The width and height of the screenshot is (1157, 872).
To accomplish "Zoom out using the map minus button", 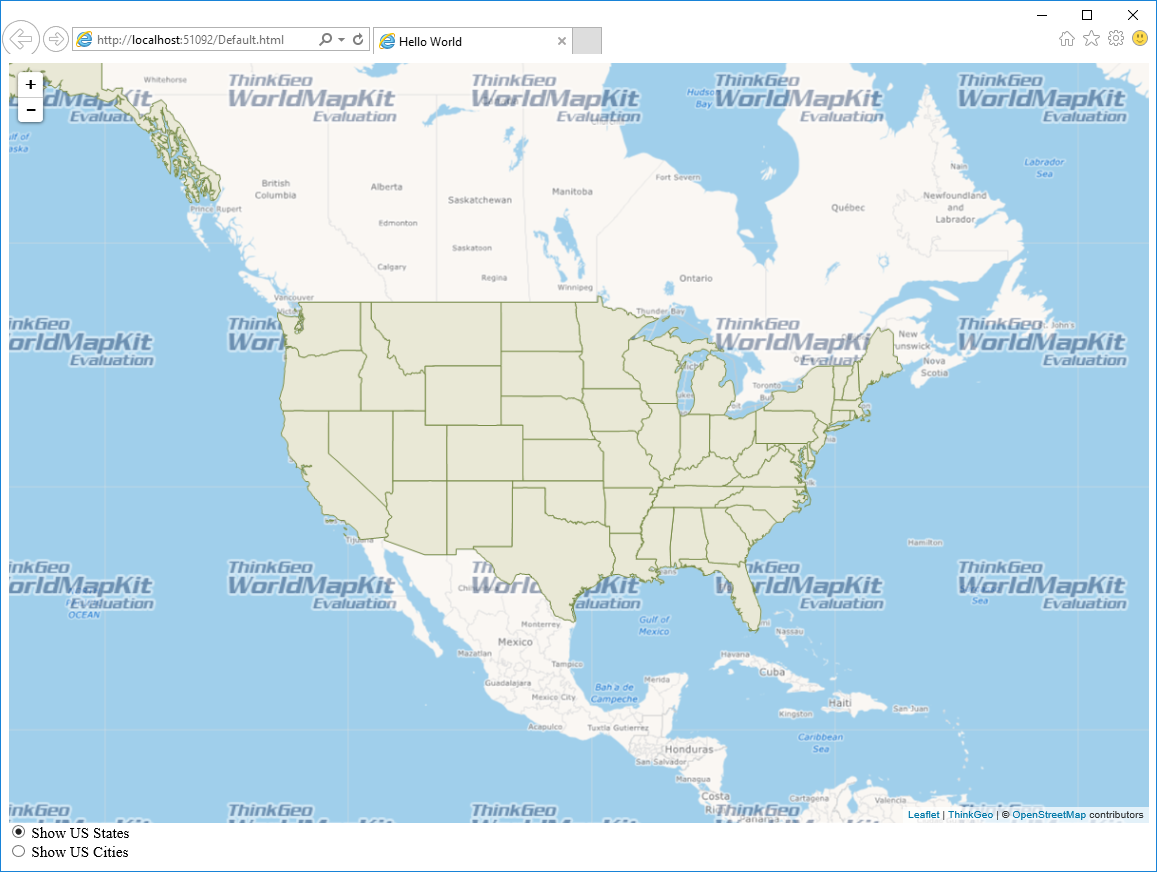I will pos(31,110).
